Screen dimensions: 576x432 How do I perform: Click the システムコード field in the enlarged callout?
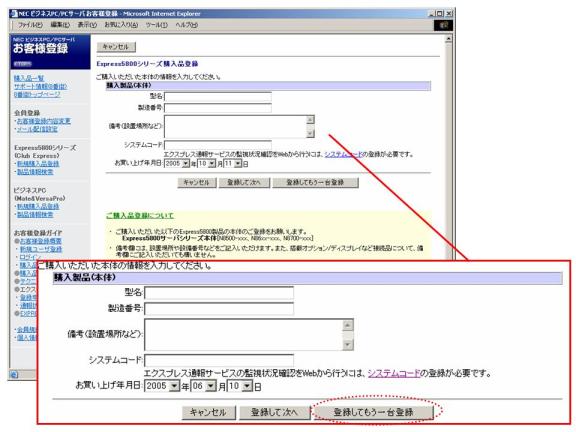coord(219,360)
